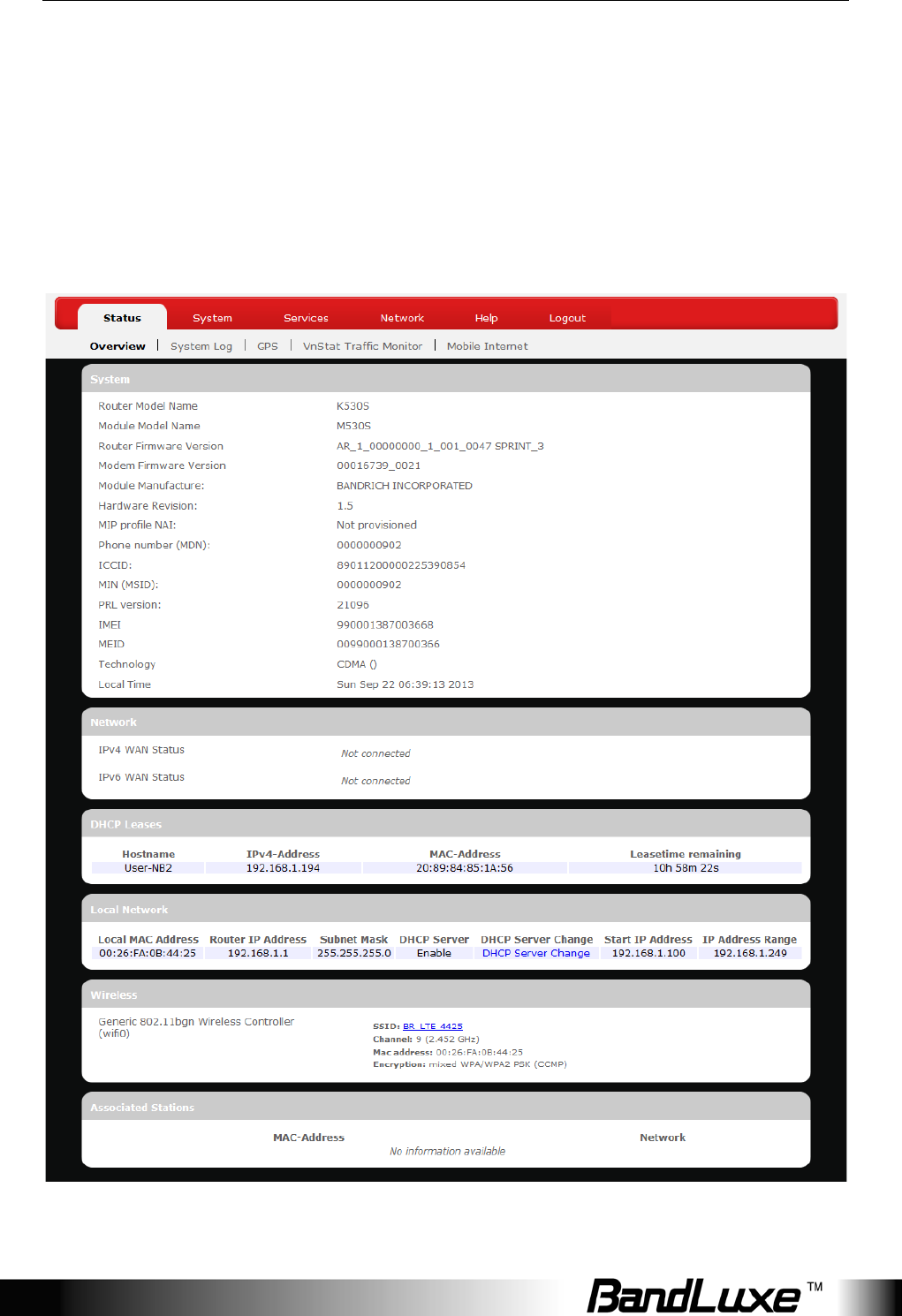902x1316 pixels.
Task: Click No information available message
Action: pos(448,1151)
